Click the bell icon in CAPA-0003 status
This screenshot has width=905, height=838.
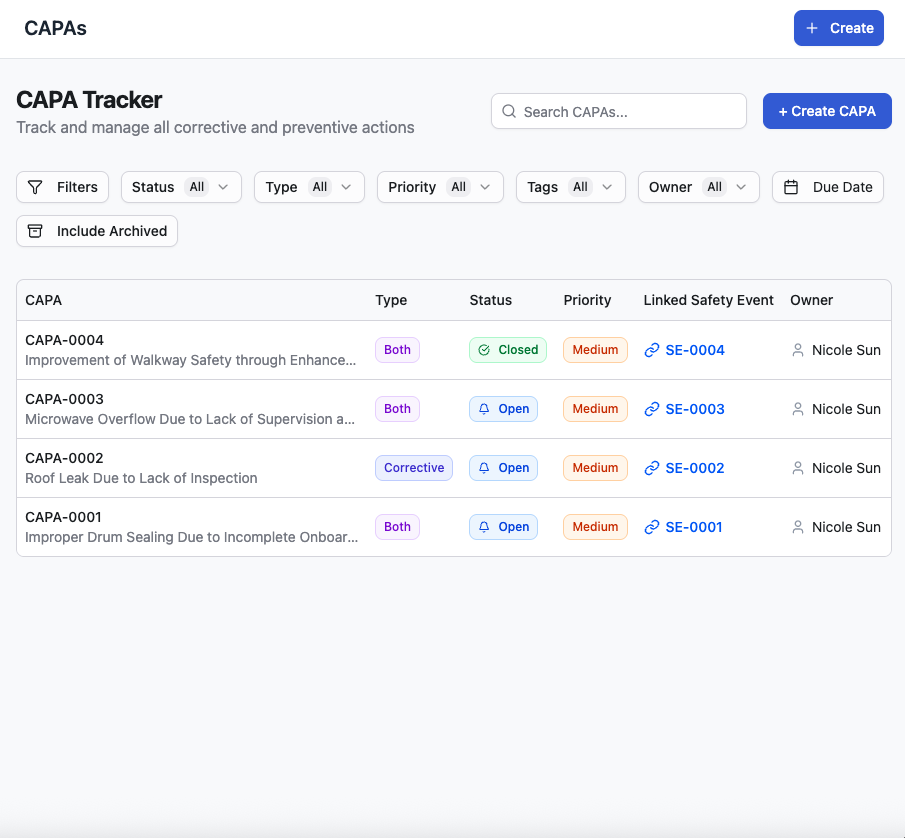pyautogui.click(x=484, y=409)
